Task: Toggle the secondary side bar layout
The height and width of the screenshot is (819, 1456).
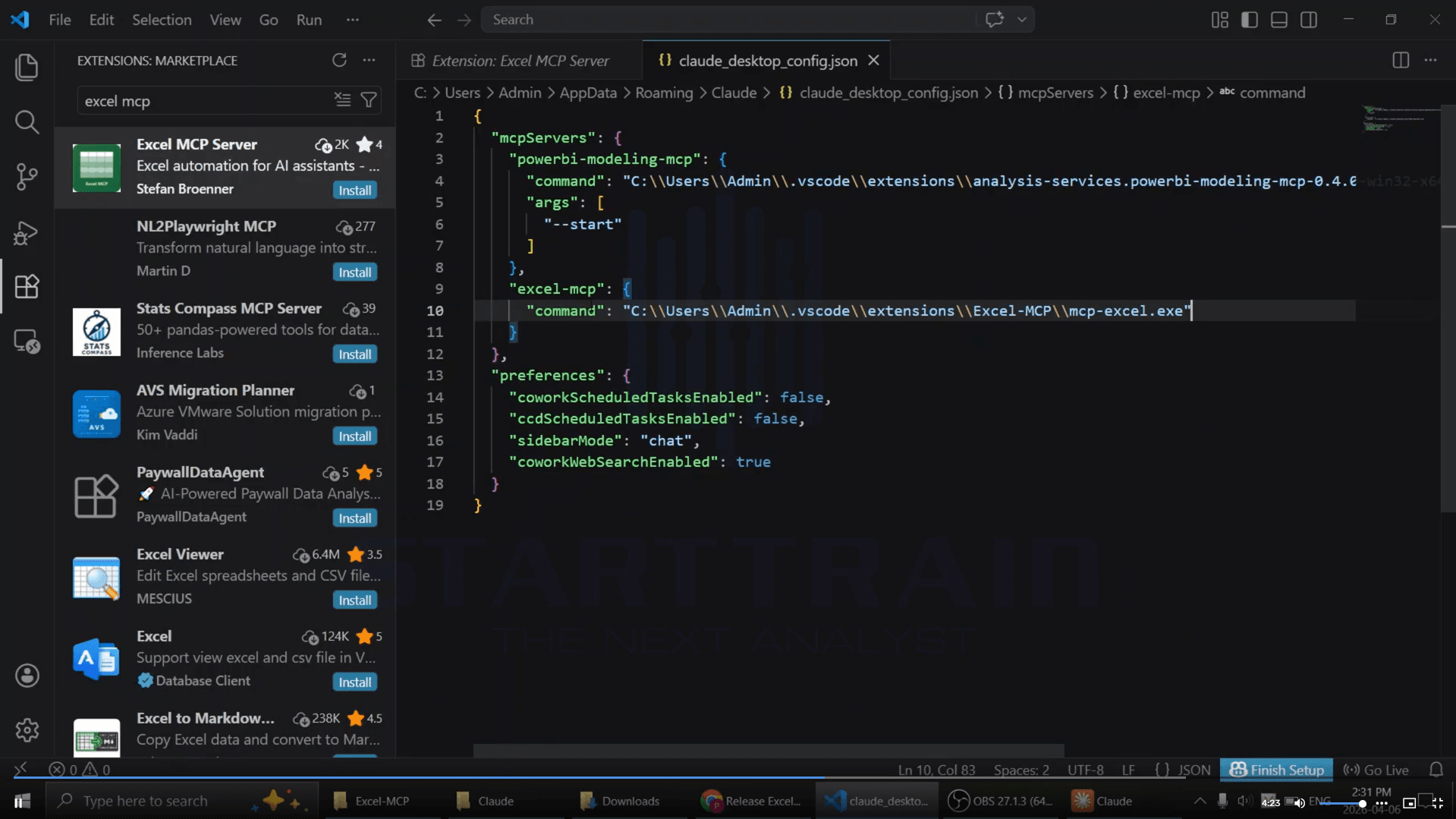Action: point(1309,20)
